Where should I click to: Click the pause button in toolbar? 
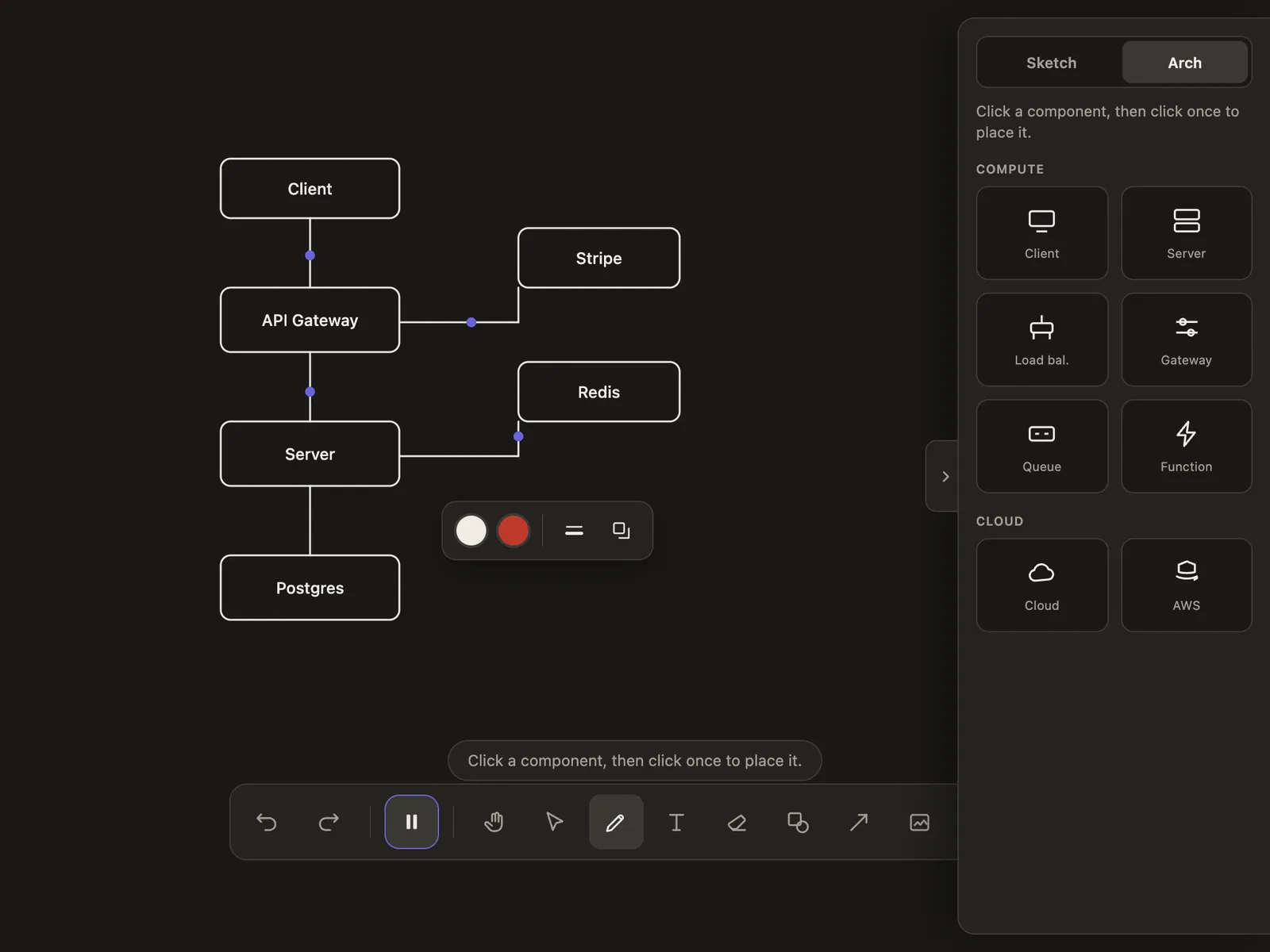412,822
